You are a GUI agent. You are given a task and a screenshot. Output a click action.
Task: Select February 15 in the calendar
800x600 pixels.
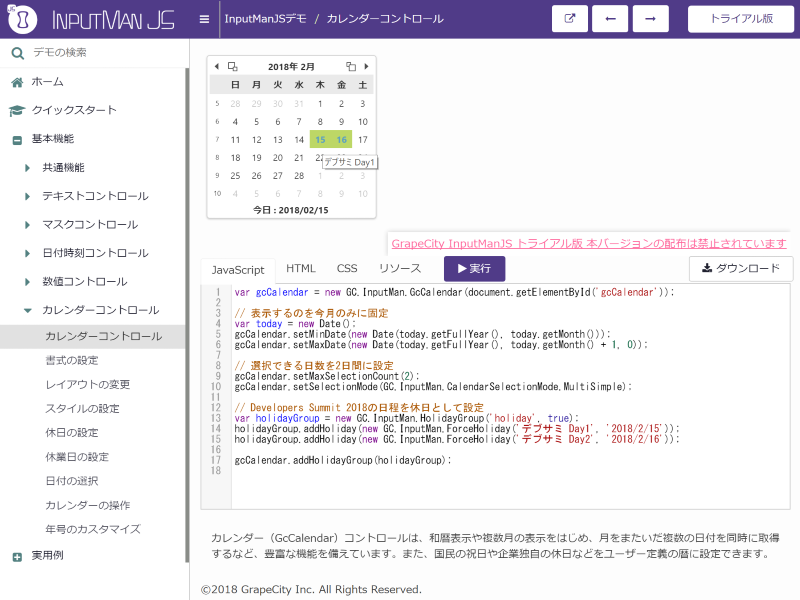320,139
